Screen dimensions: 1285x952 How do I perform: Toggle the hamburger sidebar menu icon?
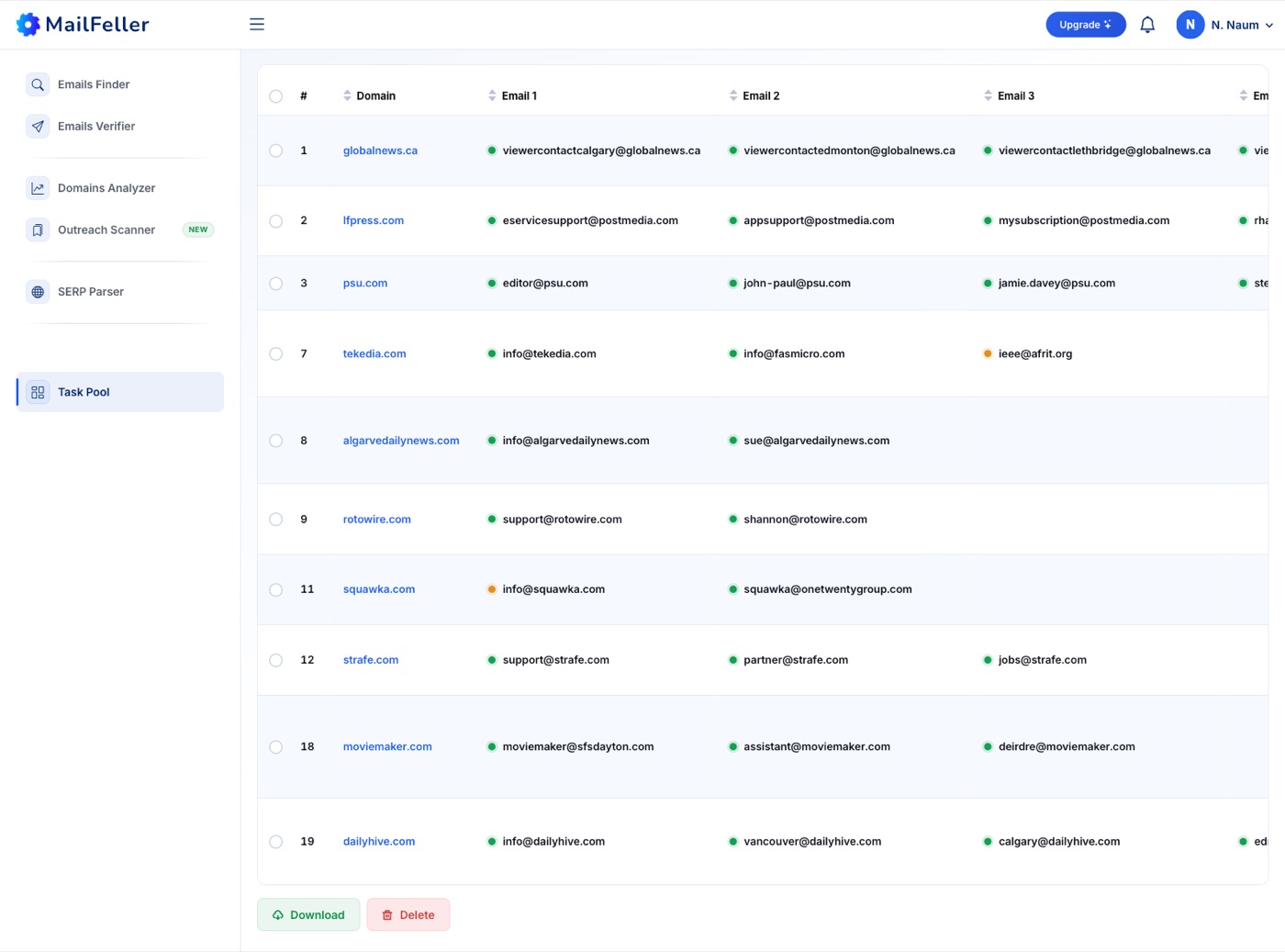coord(257,25)
